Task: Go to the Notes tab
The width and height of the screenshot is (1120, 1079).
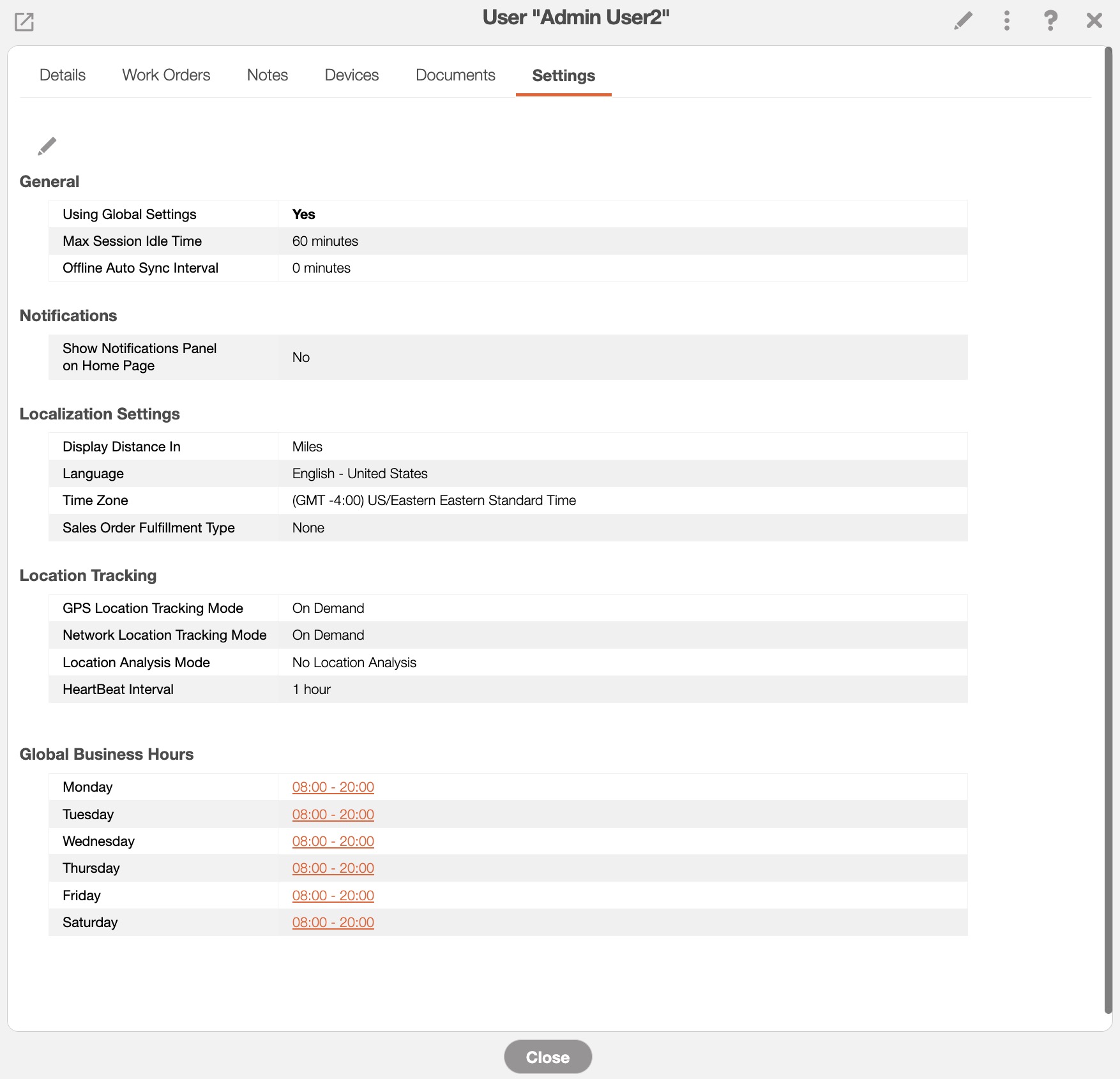Action: tap(267, 75)
